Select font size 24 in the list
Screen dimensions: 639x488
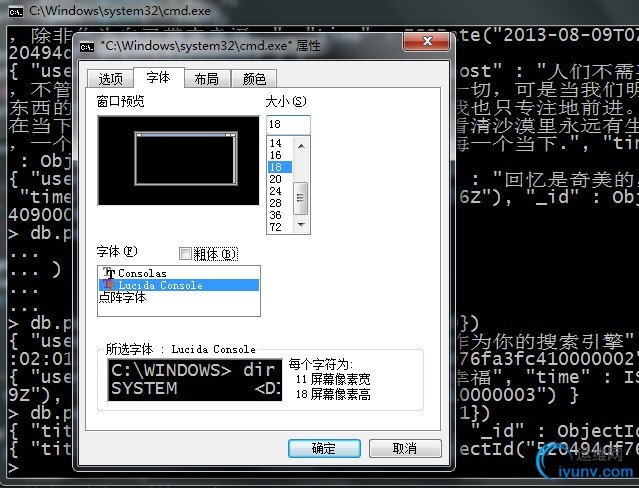pos(280,191)
